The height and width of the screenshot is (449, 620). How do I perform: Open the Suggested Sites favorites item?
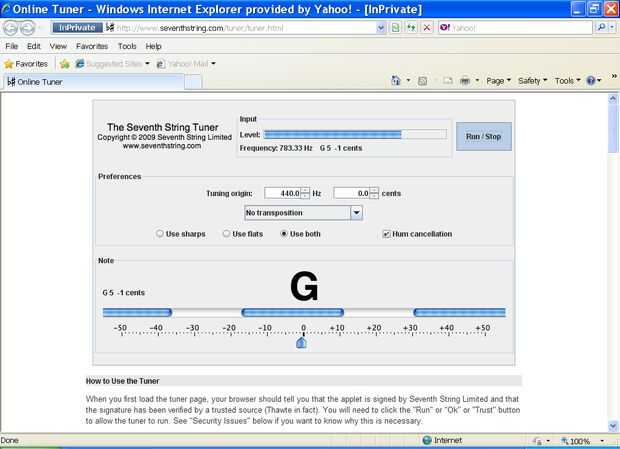click(112, 64)
